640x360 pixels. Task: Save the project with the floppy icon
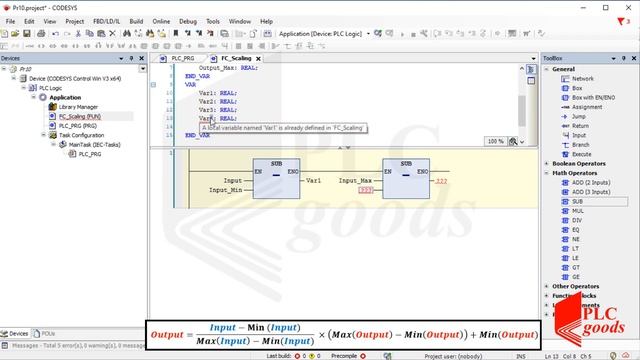(x=27, y=33)
